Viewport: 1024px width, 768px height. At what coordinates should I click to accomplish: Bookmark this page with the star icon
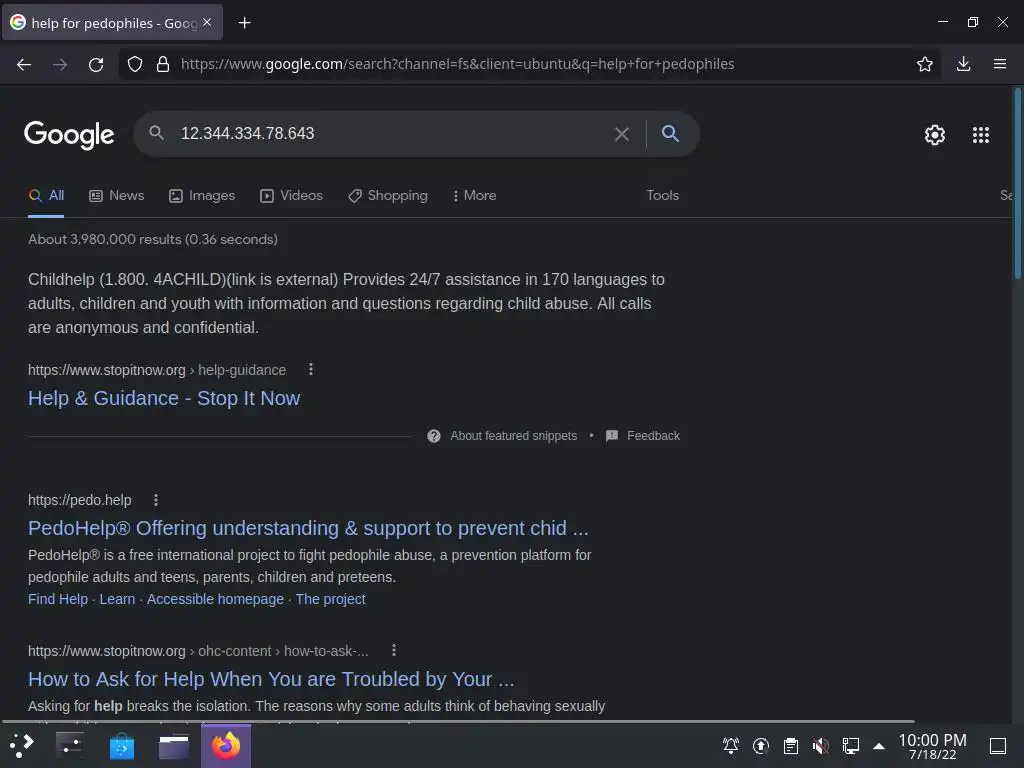(925, 64)
